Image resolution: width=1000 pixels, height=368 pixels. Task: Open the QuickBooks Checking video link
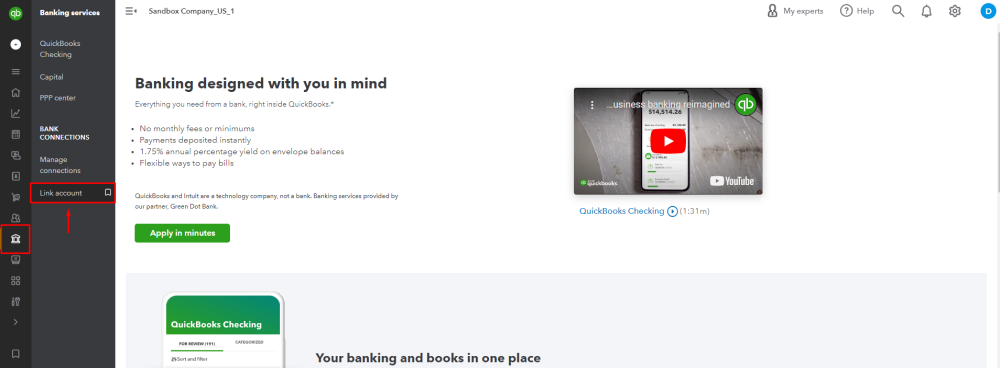pyautogui.click(x=622, y=211)
